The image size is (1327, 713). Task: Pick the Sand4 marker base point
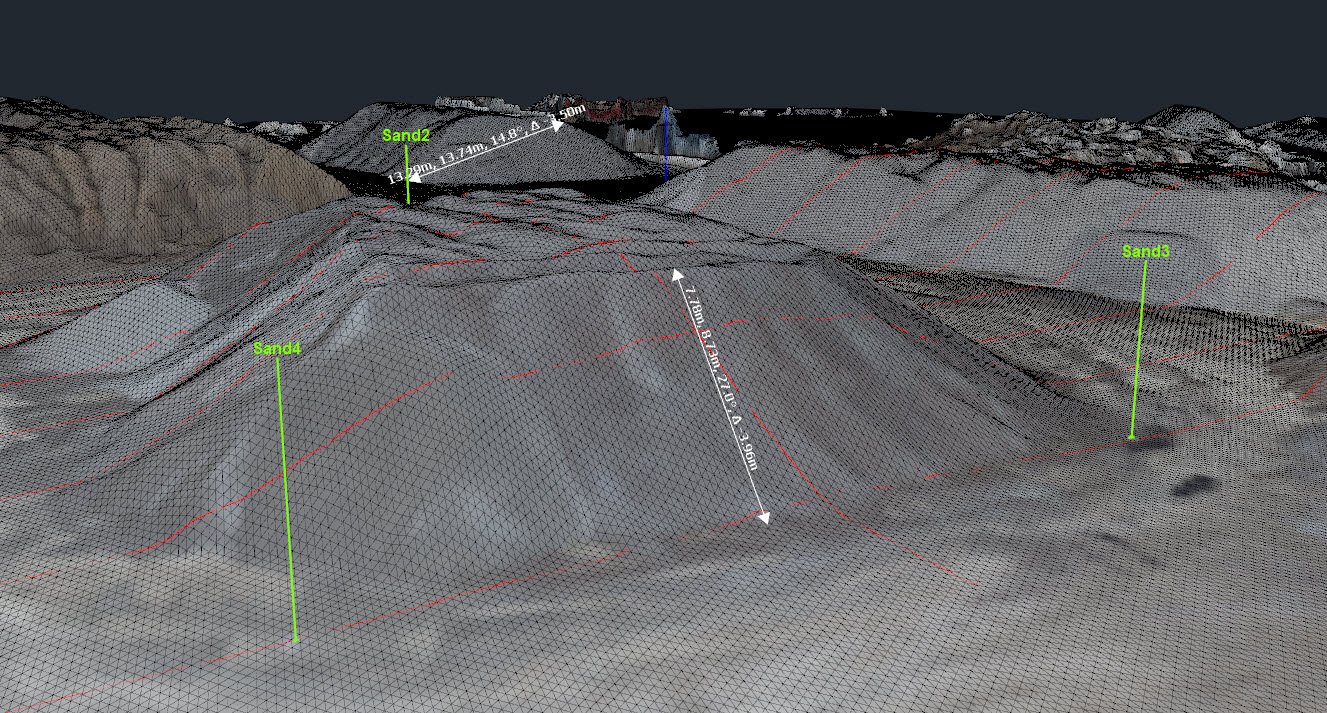pyautogui.click(x=296, y=639)
